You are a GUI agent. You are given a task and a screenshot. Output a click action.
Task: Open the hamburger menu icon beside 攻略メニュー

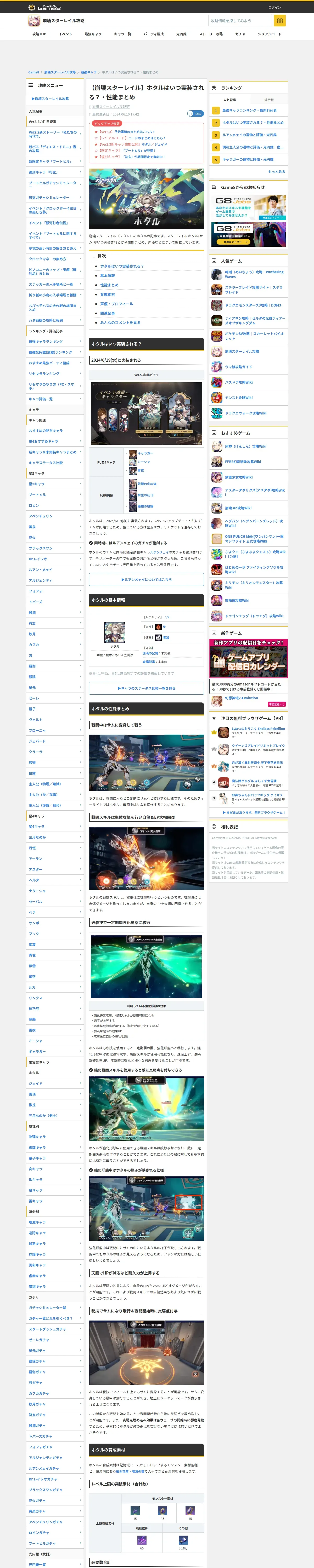pyautogui.click(x=31, y=85)
